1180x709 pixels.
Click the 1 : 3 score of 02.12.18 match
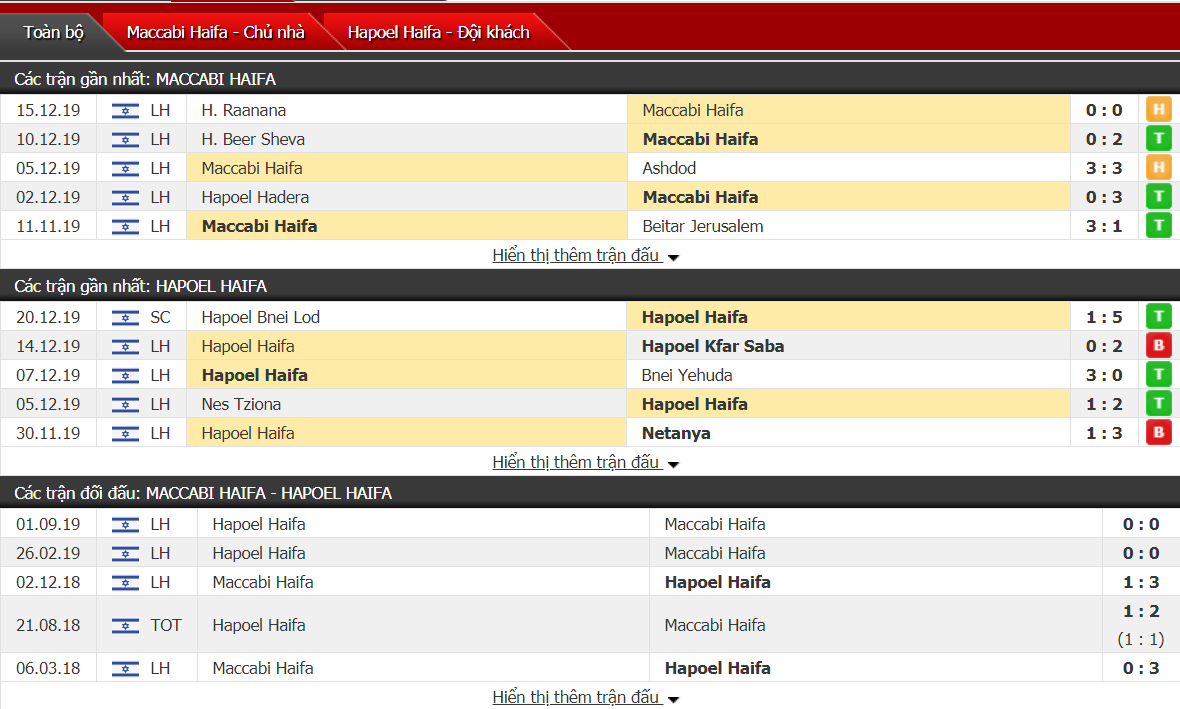pos(1141,583)
